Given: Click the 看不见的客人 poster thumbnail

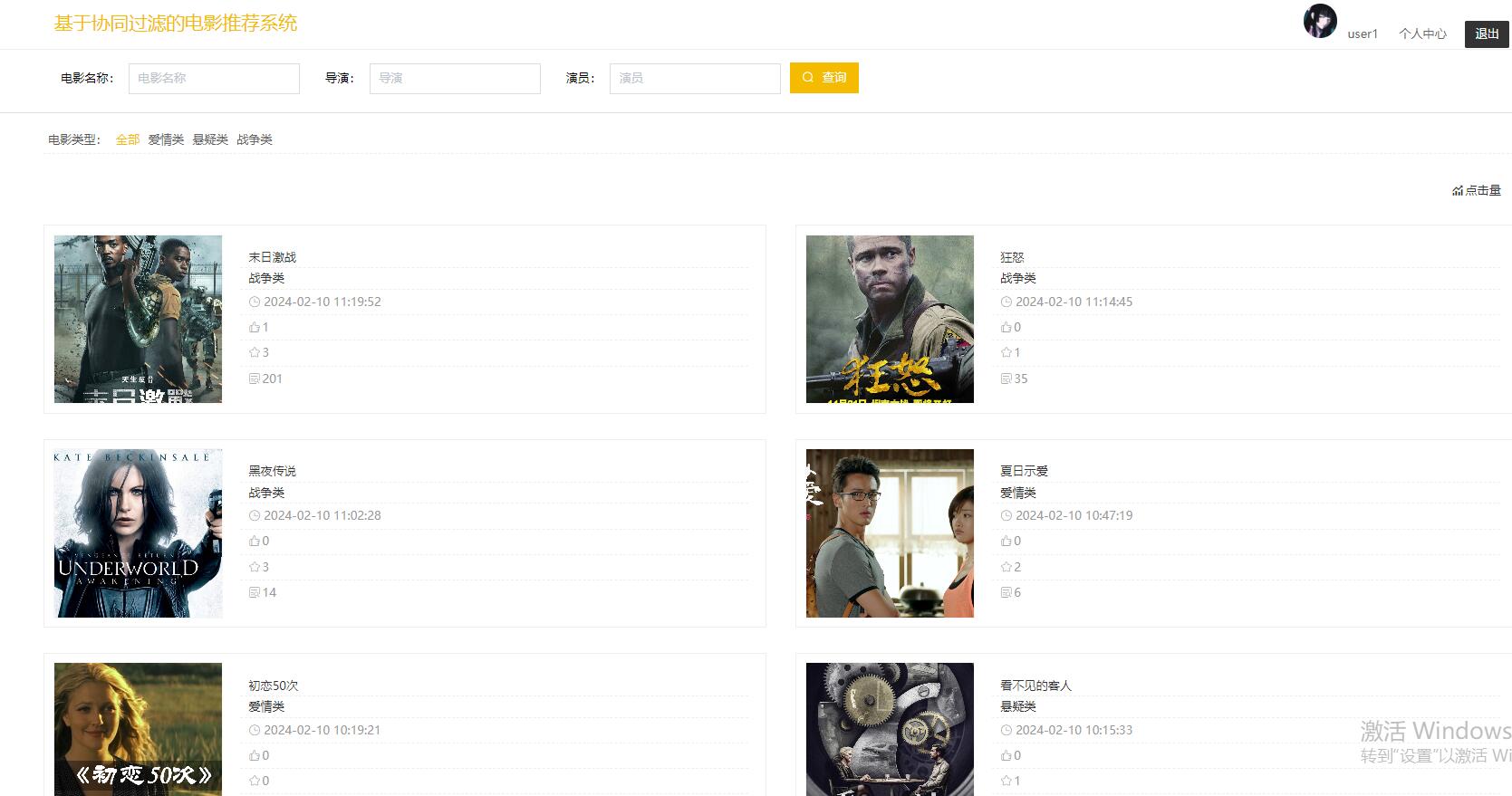Looking at the screenshot, I should pos(890,730).
